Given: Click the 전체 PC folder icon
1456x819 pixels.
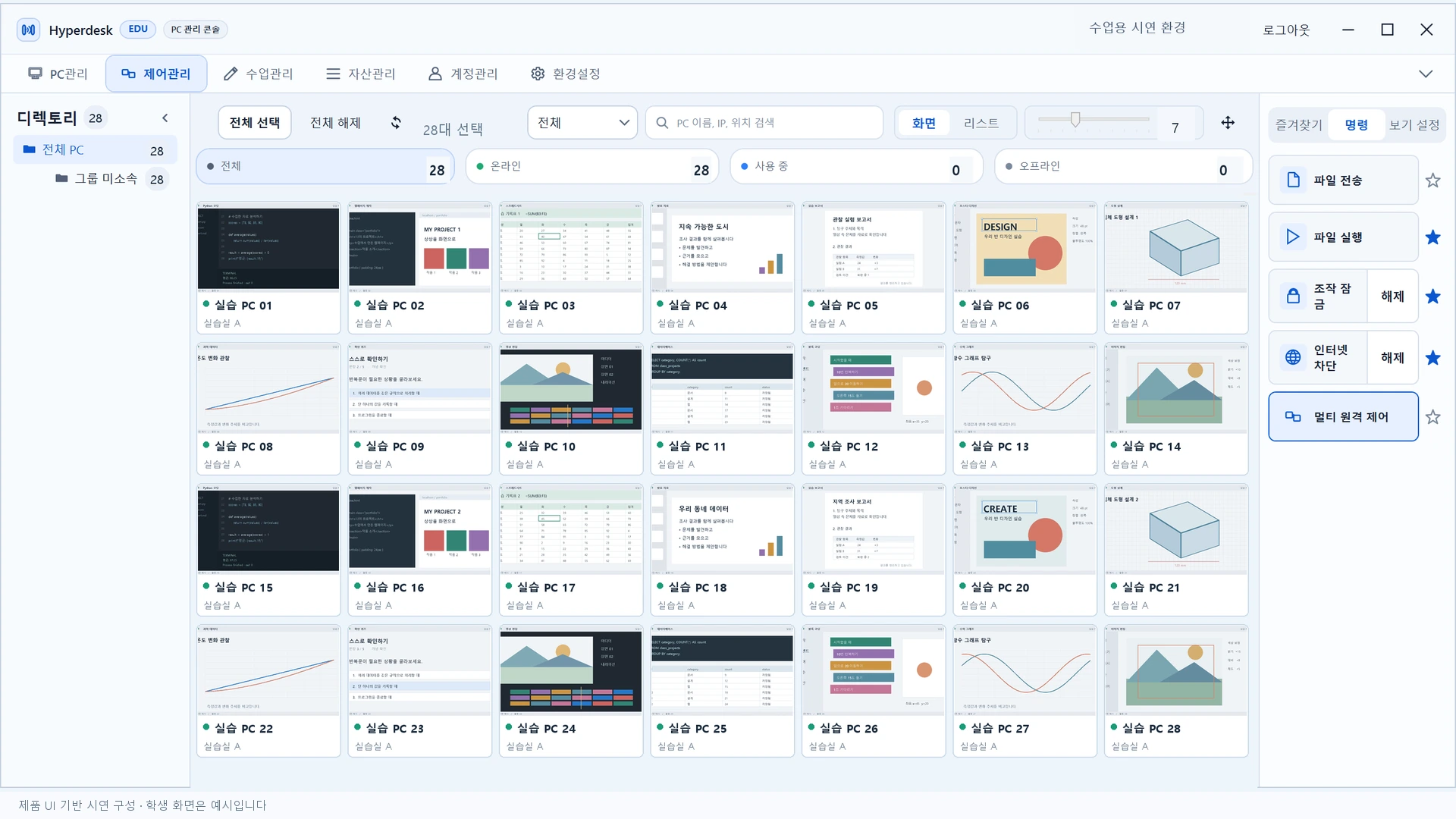Looking at the screenshot, I should (30, 149).
